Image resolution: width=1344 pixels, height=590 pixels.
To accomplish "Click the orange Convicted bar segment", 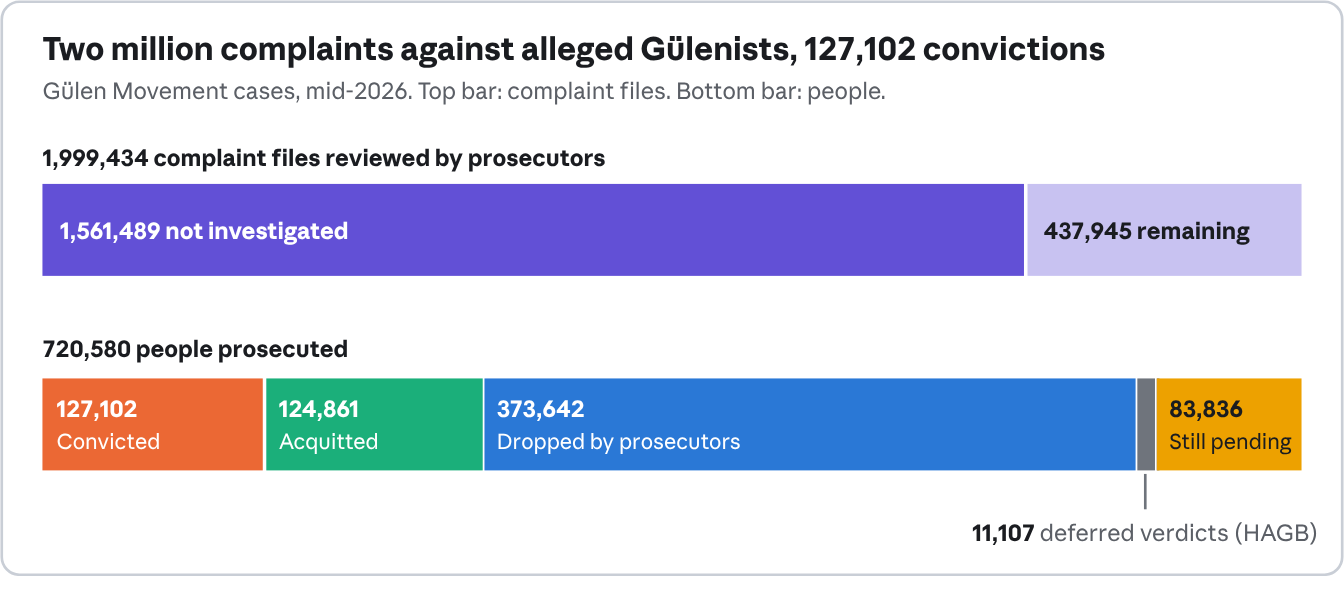I will [152, 424].
